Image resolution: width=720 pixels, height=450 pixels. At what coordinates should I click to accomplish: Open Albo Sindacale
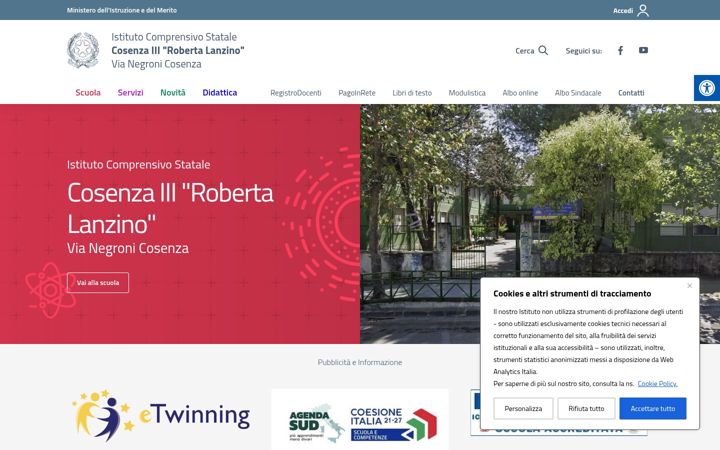[578, 93]
